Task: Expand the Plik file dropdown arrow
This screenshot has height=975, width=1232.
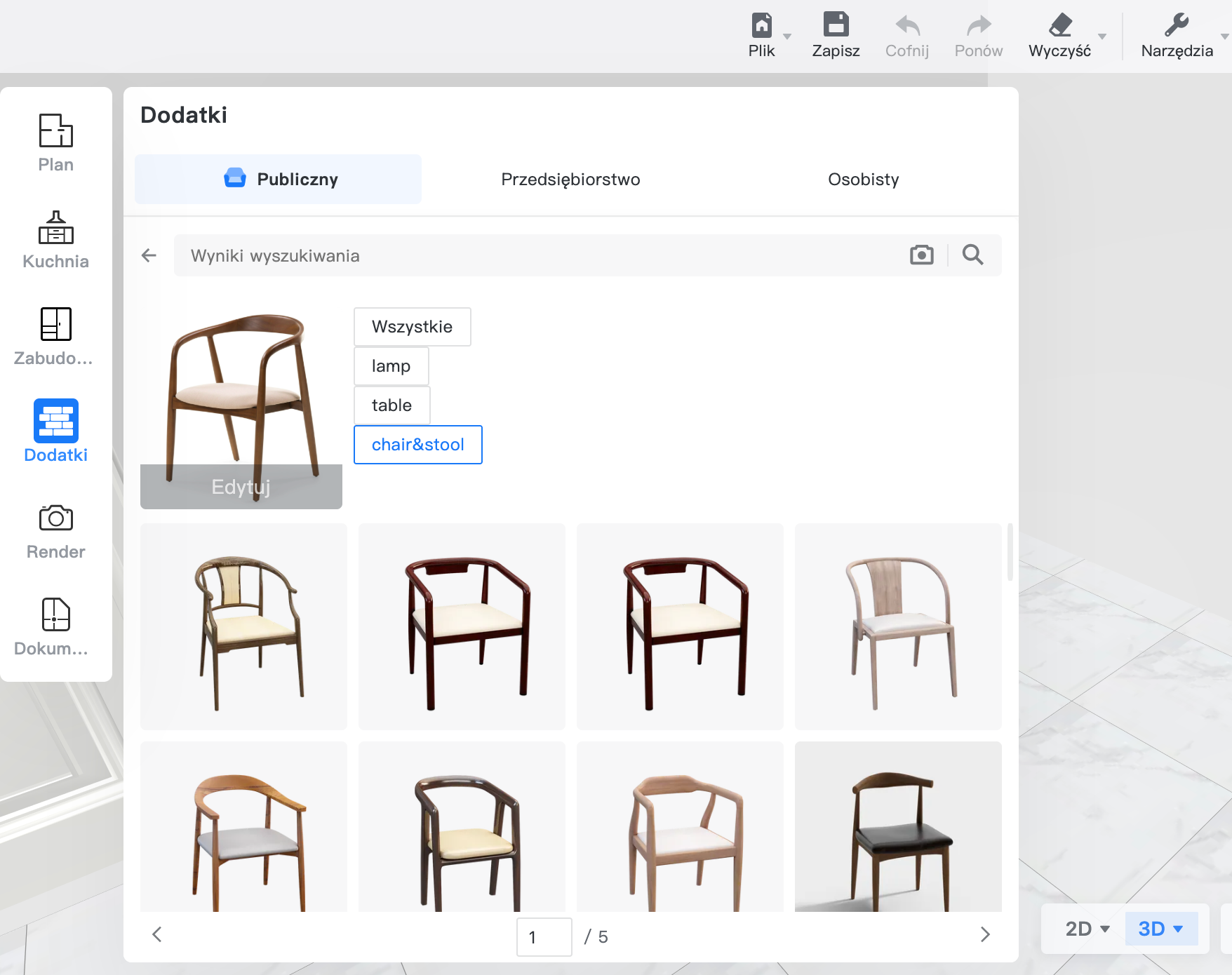Action: pyautogui.click(x=787, y=36)
